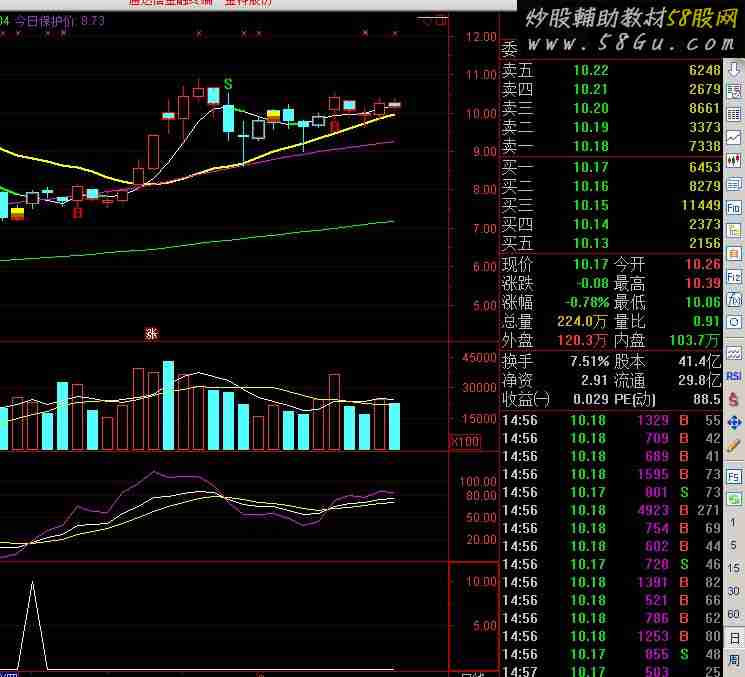Click the X100 volume scale label
The height and width of the screenshot is (677, 745).
pyautogui.click(x=466, y=441)
